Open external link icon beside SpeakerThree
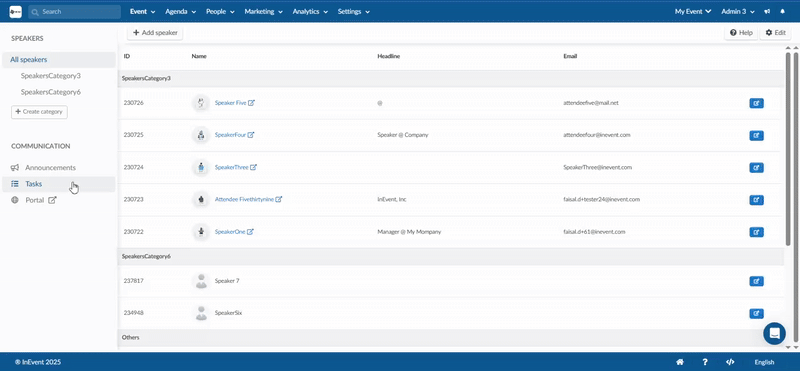The height and width of the screenshot is (371, 800). (253, 167)
